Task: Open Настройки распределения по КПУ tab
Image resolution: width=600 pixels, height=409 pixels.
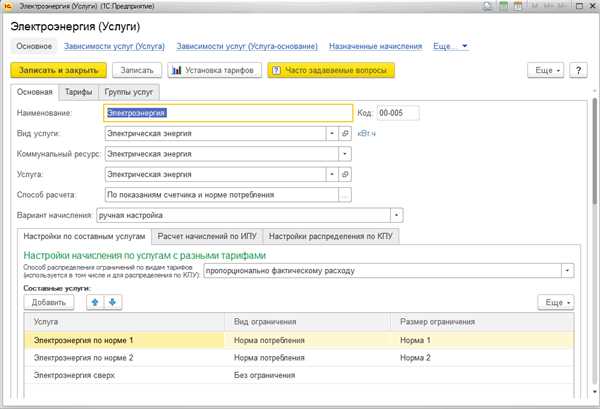Action: (x=331, y=236)
